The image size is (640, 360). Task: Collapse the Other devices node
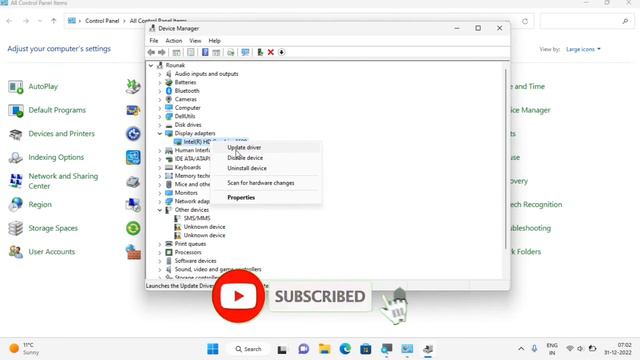(160, 210)
